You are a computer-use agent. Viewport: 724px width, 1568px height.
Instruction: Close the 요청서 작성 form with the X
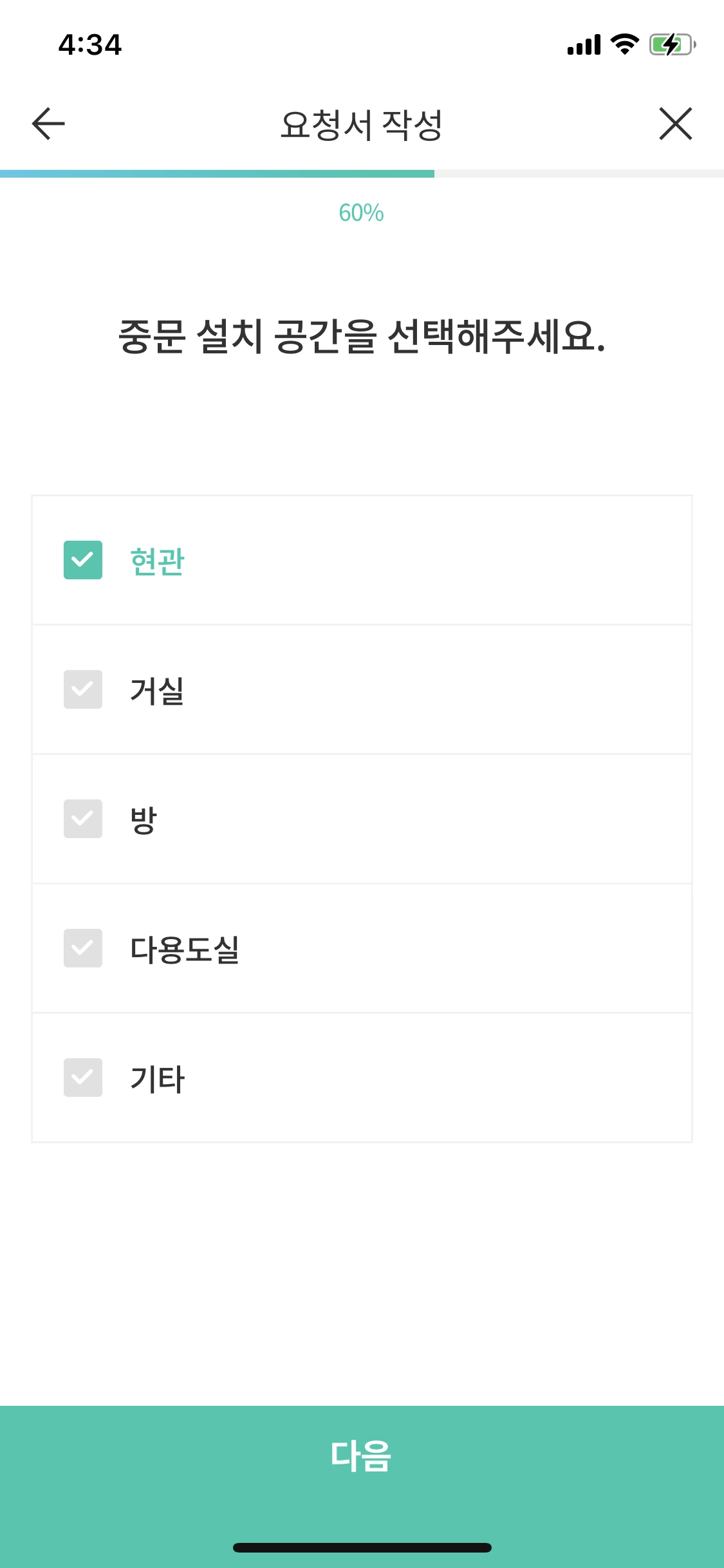tap(676, 124)
